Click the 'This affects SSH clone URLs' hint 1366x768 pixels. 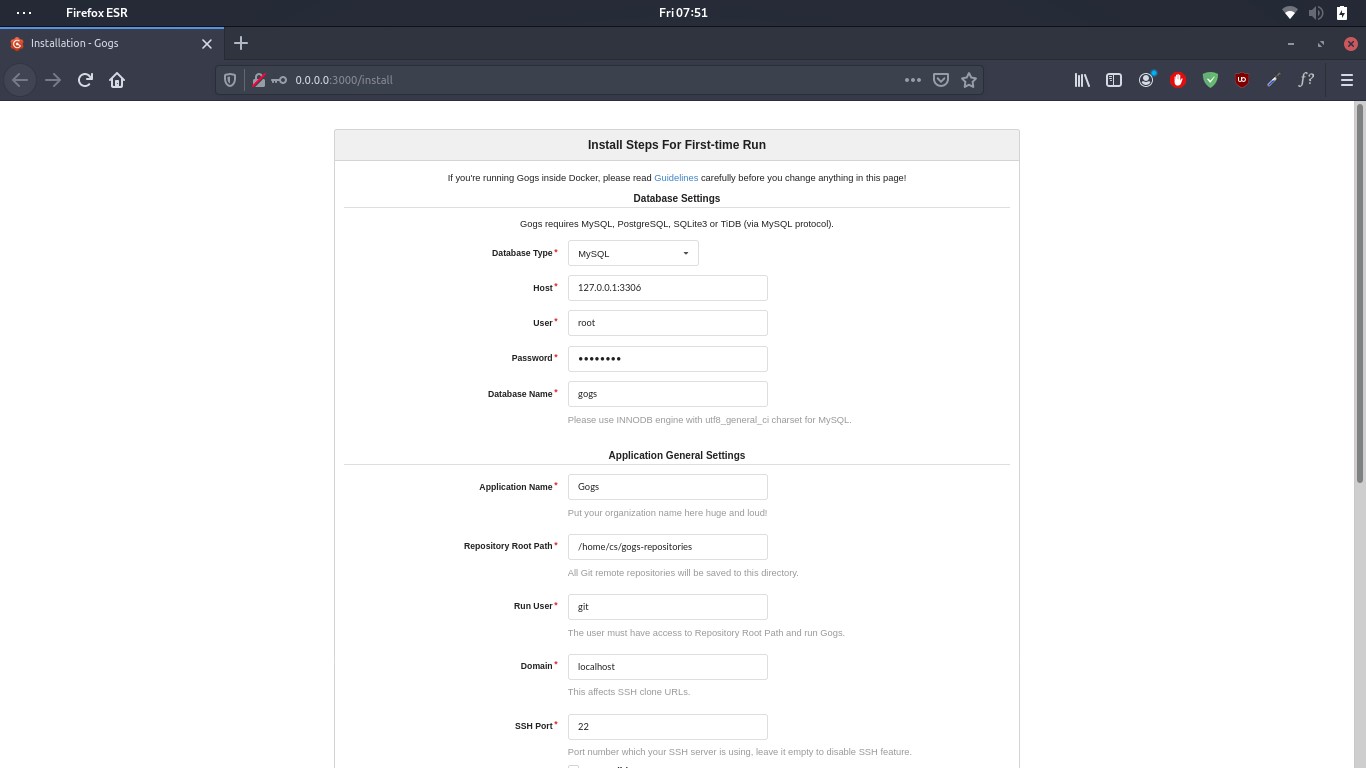(629, 692)
